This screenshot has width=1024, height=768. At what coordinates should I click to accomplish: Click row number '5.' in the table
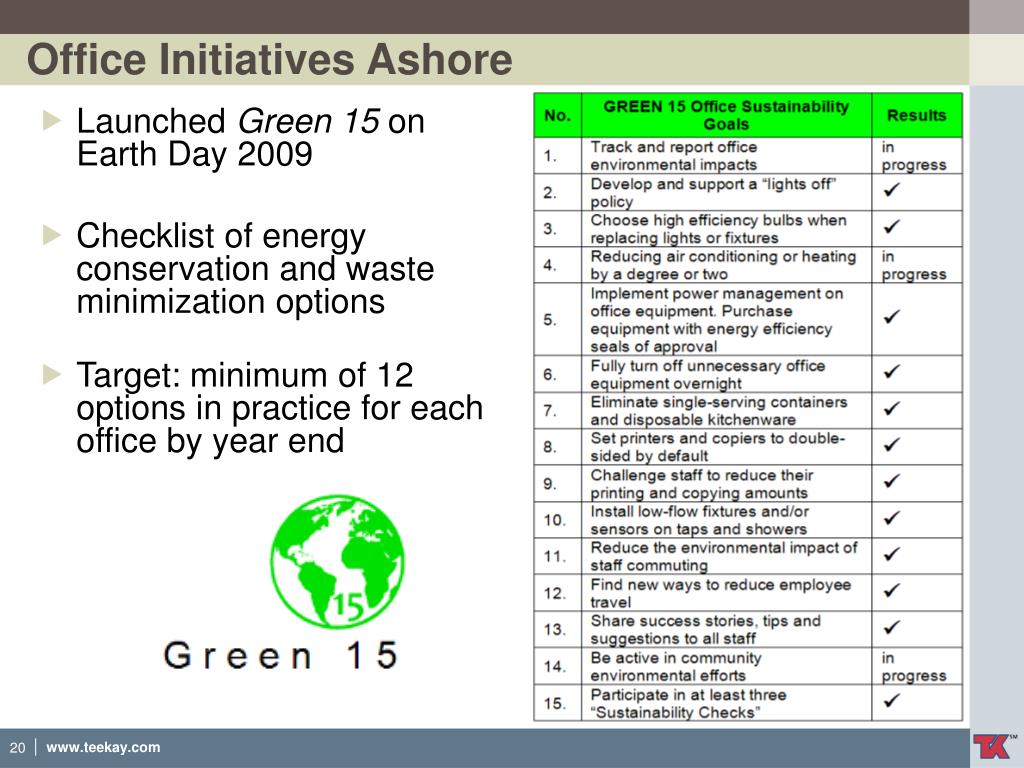coord(550,320)
